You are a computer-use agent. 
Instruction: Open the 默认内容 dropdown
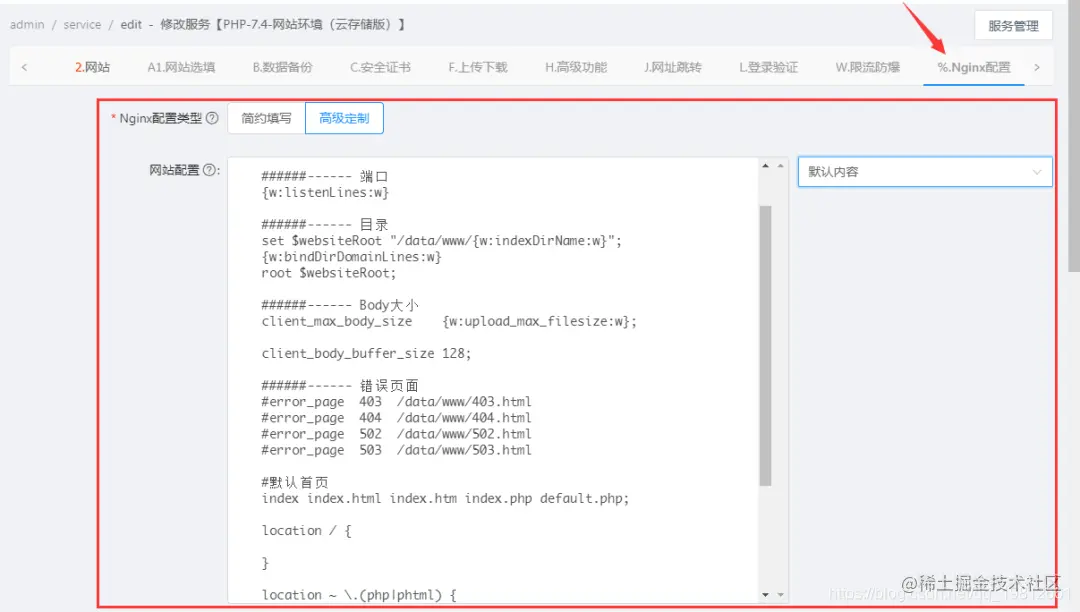coord(923,171)
